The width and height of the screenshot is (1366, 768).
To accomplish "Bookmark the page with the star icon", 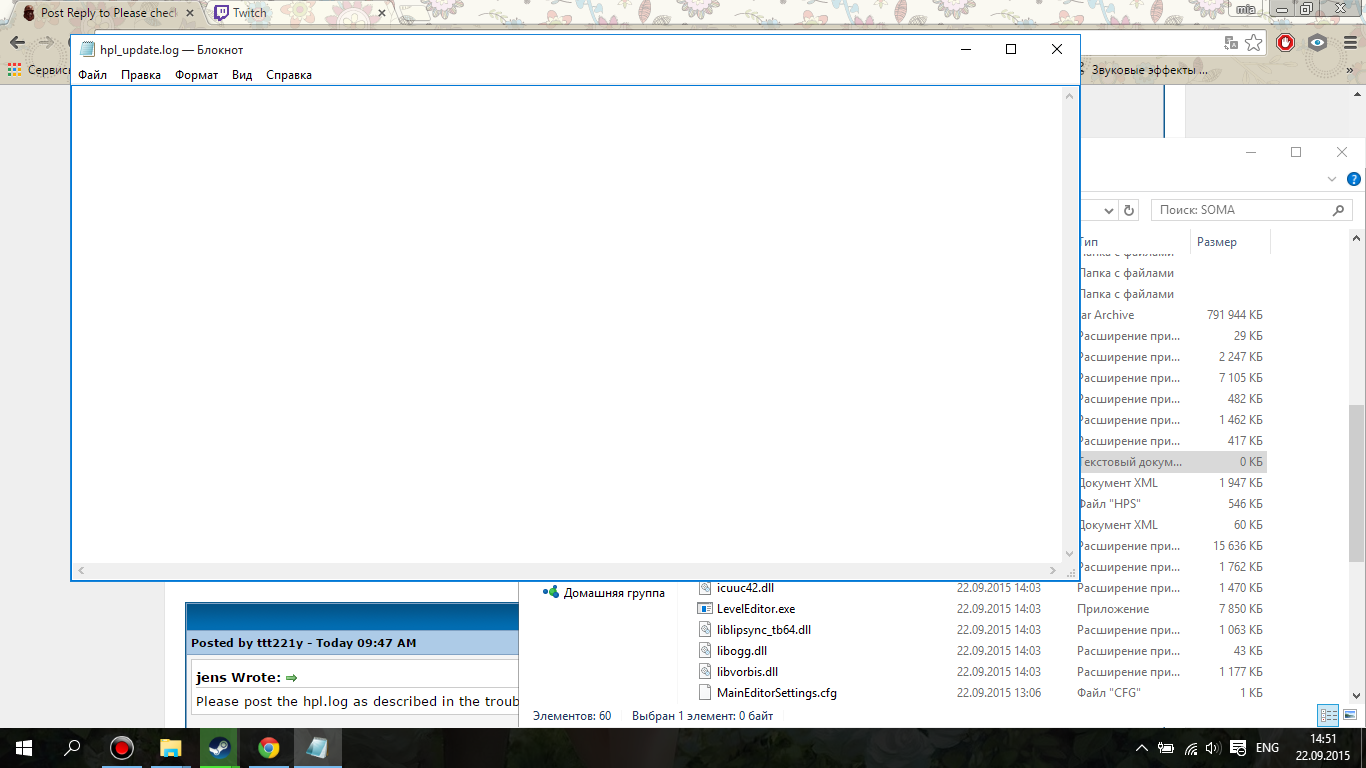I will (1253, 43).
